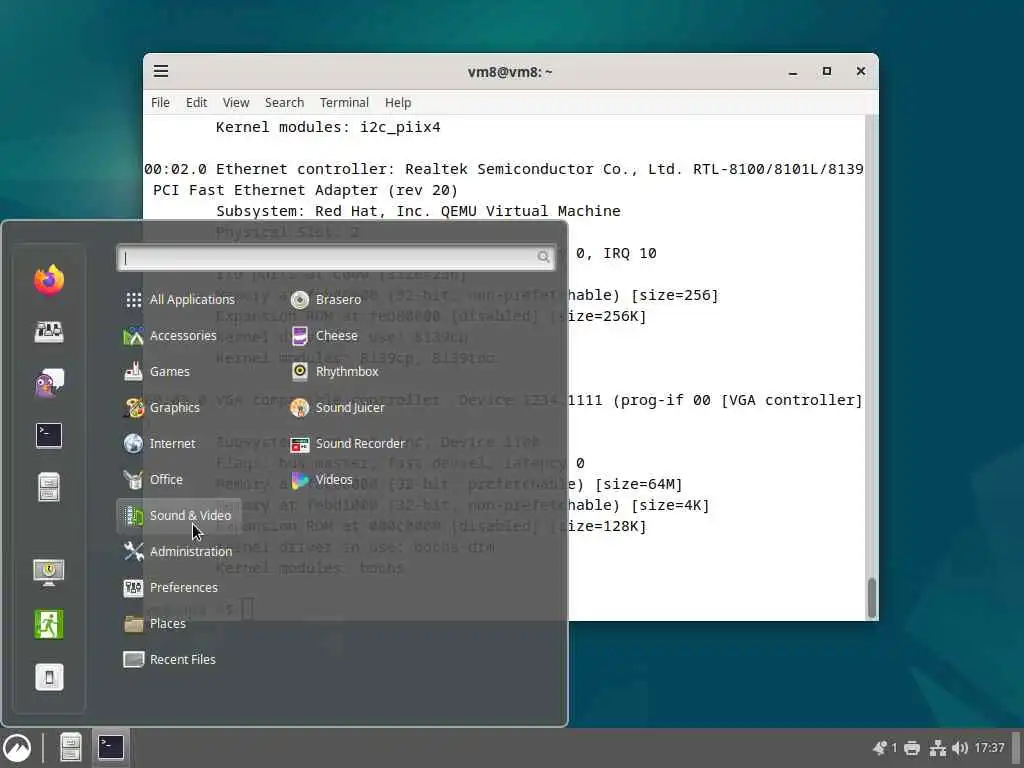Click the Terminal window button on taskbar

point(110,748)
